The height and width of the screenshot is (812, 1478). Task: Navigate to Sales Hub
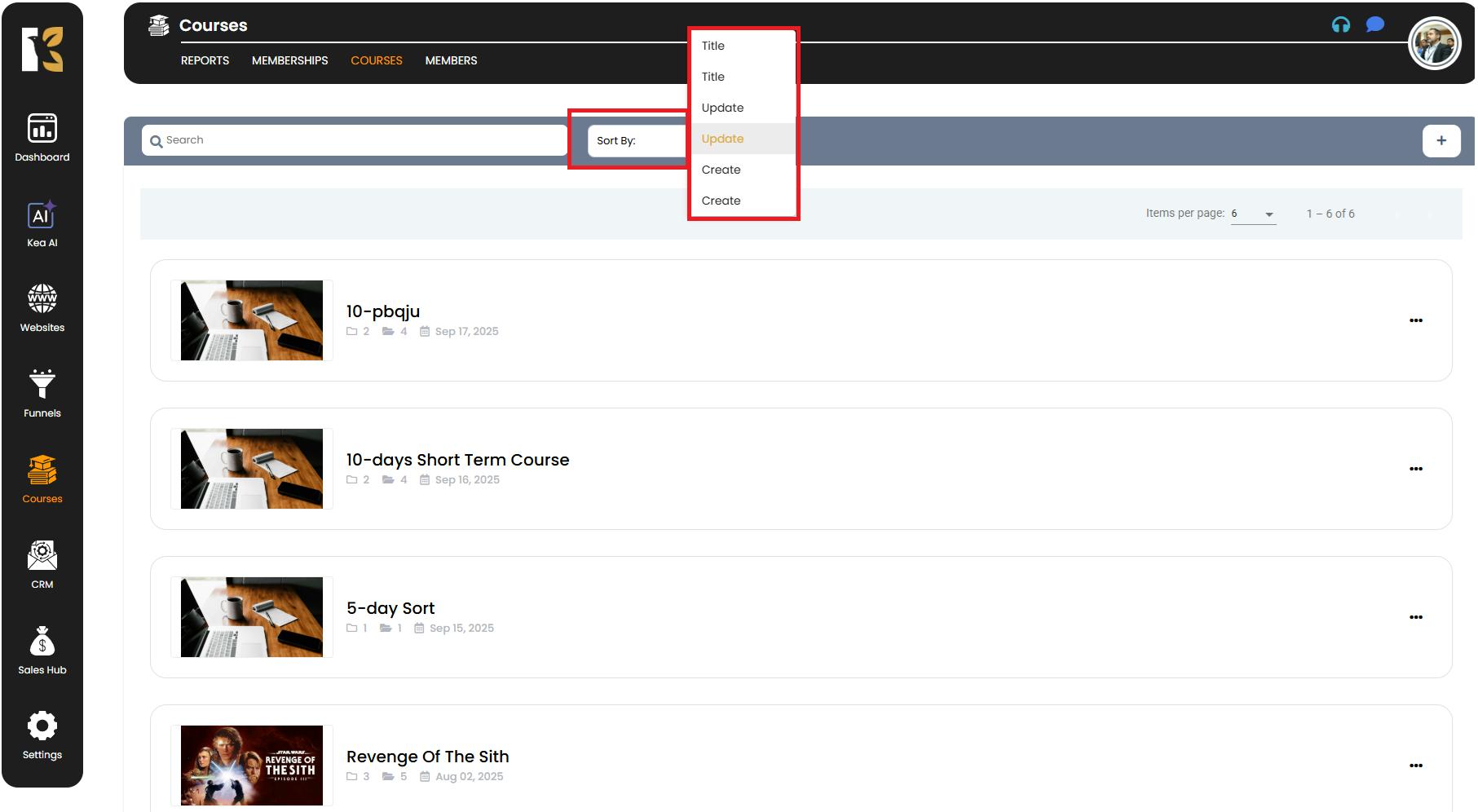[42, 650]
